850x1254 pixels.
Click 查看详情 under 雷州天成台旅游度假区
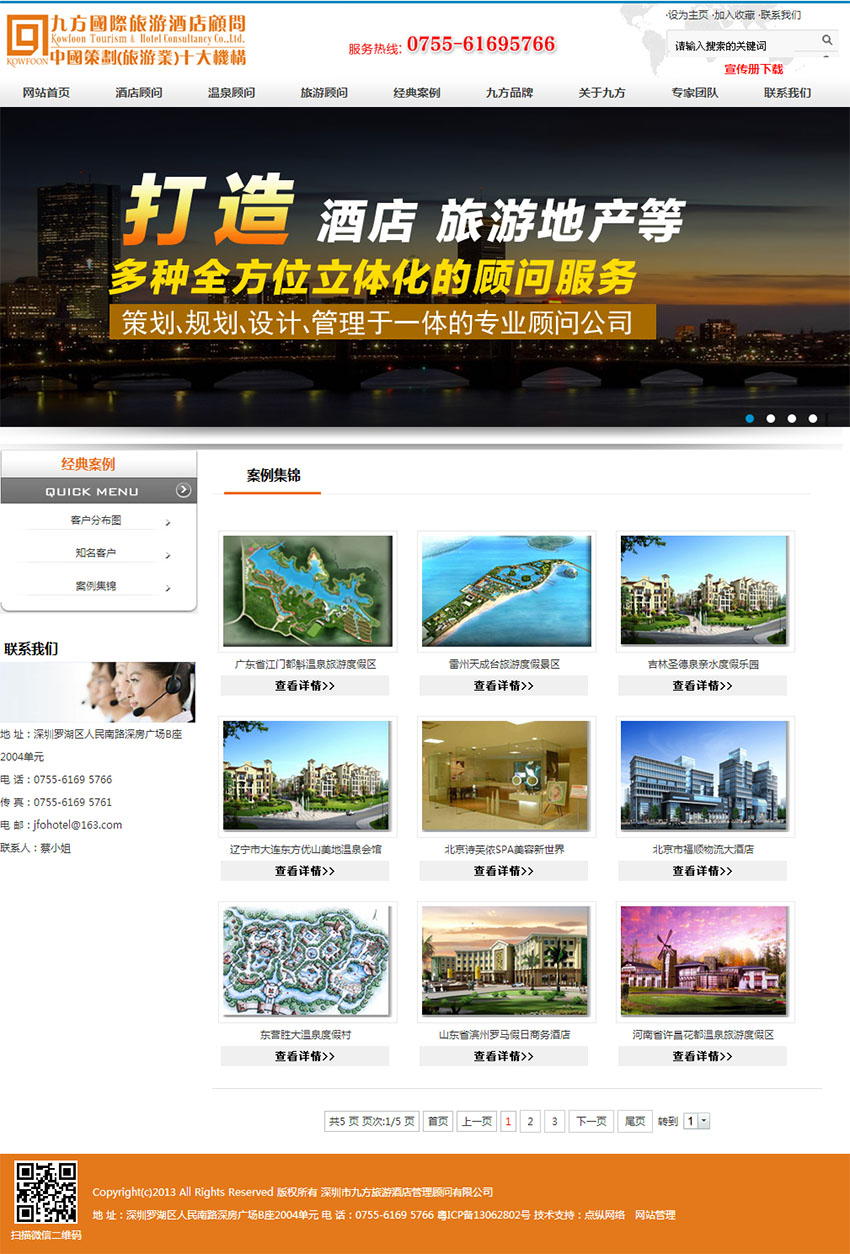(x=503, y=686)
